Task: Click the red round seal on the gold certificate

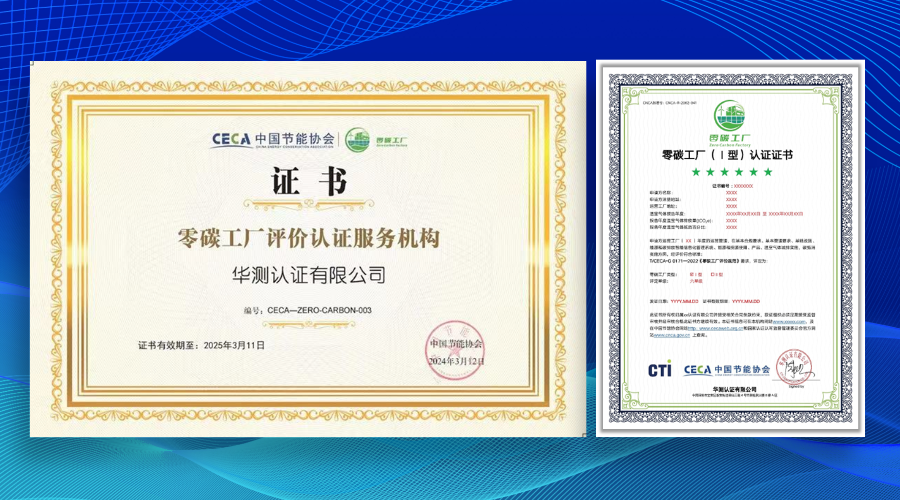Action: [456, 351]
